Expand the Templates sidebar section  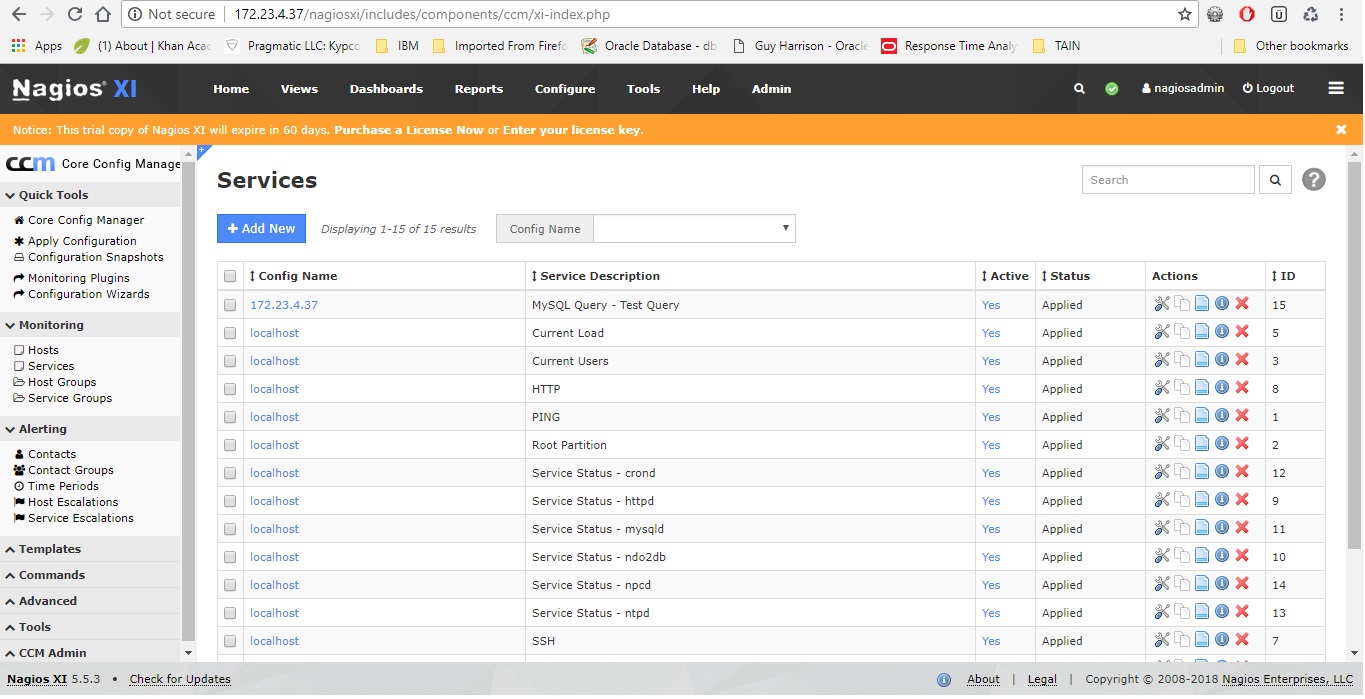[90, 549]
